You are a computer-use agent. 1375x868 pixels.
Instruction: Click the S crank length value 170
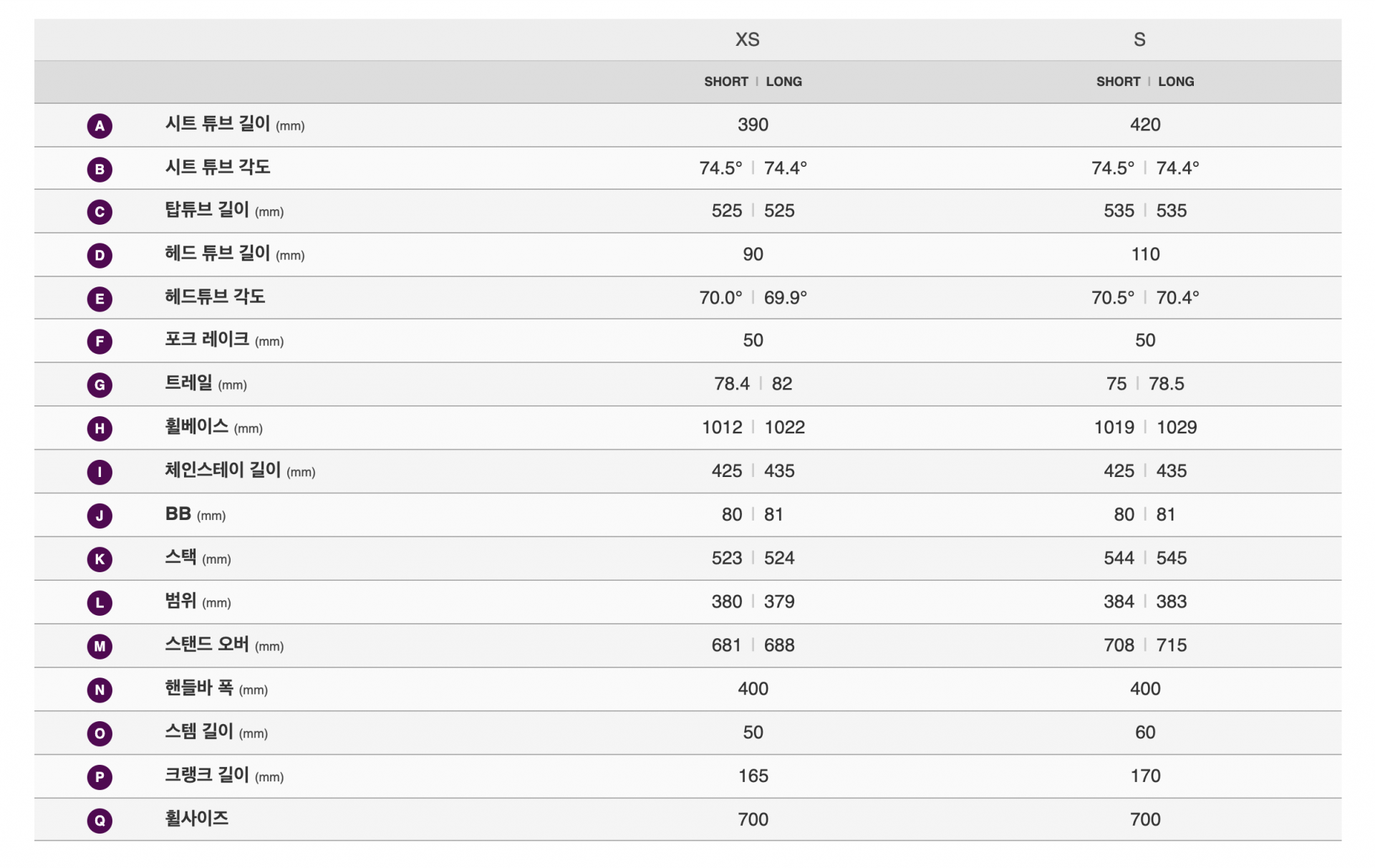1145,776
